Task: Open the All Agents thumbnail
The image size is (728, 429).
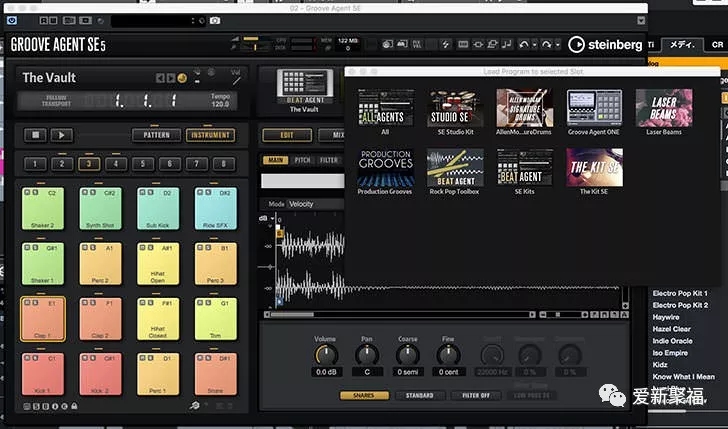Action: pos(385,108)
